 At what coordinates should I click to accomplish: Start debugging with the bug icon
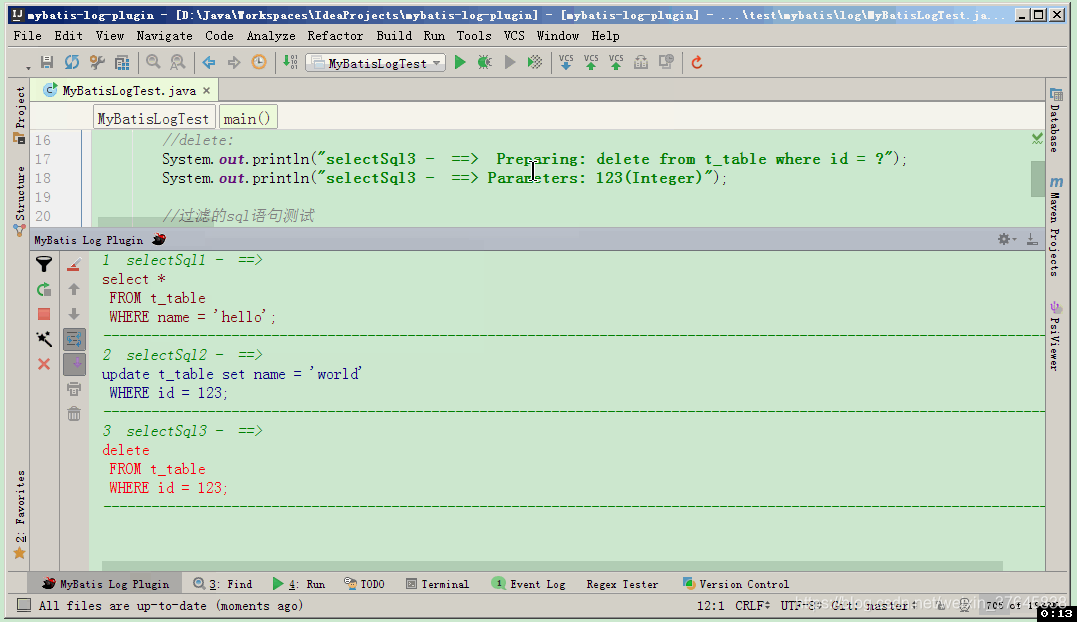[x=485, y=62]
